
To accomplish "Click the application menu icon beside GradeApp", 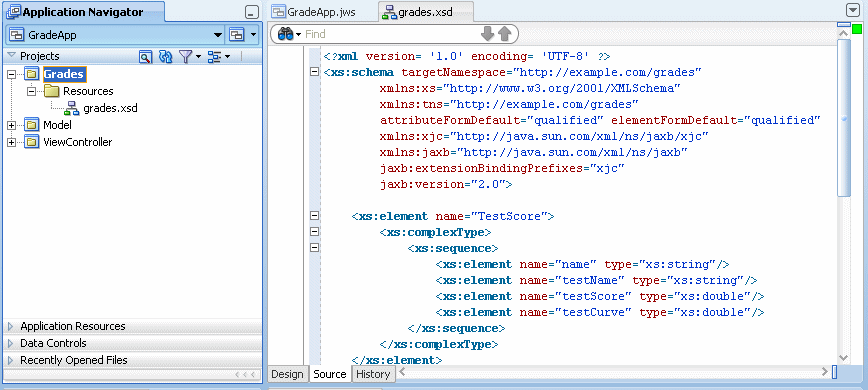I will click(237, 35).
